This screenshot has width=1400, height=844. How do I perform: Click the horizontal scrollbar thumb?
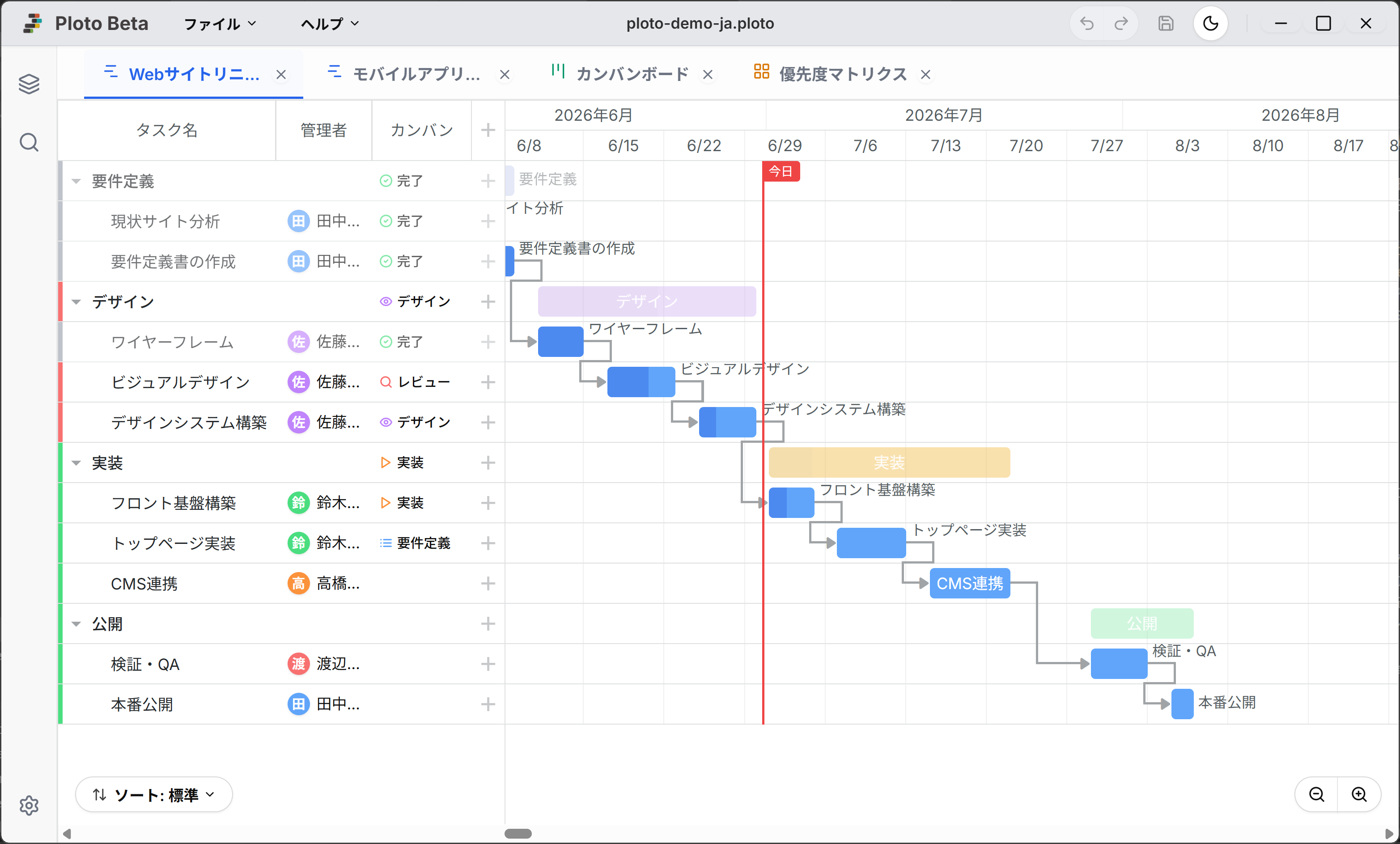point(518,833)
